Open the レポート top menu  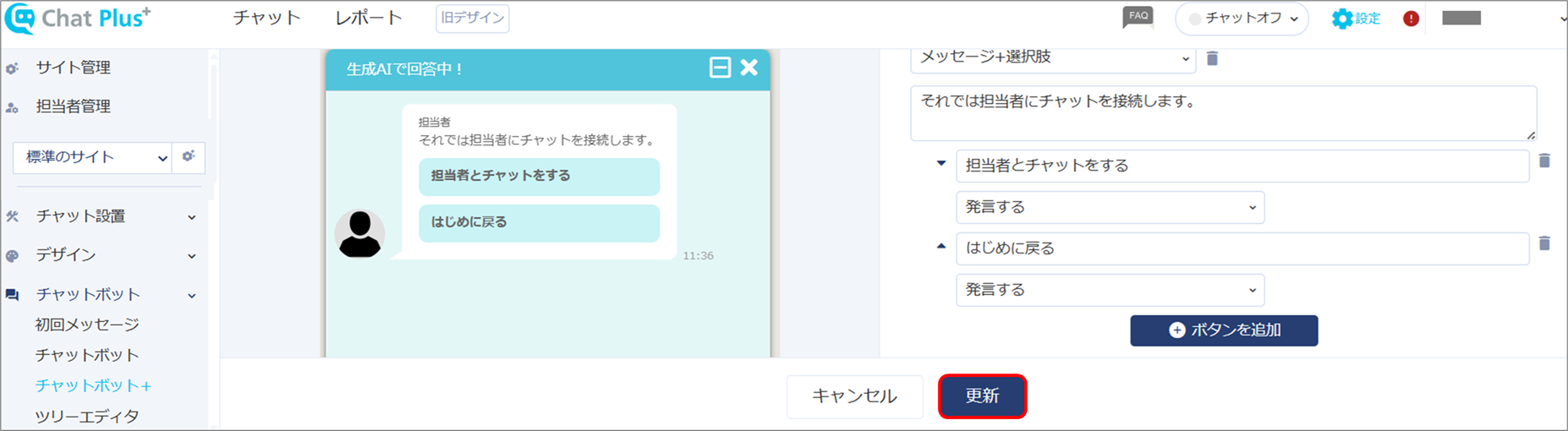click(x=369, y=18)
